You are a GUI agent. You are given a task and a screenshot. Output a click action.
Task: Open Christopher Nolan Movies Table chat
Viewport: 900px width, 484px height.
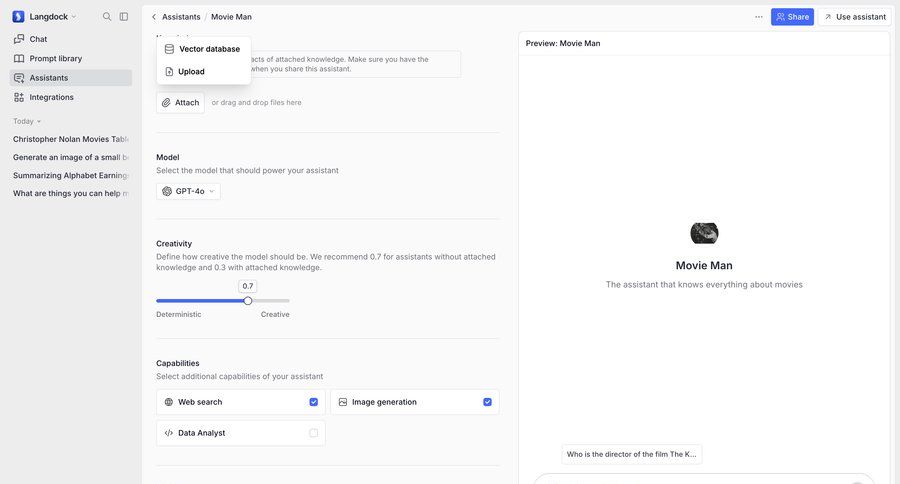70,139
